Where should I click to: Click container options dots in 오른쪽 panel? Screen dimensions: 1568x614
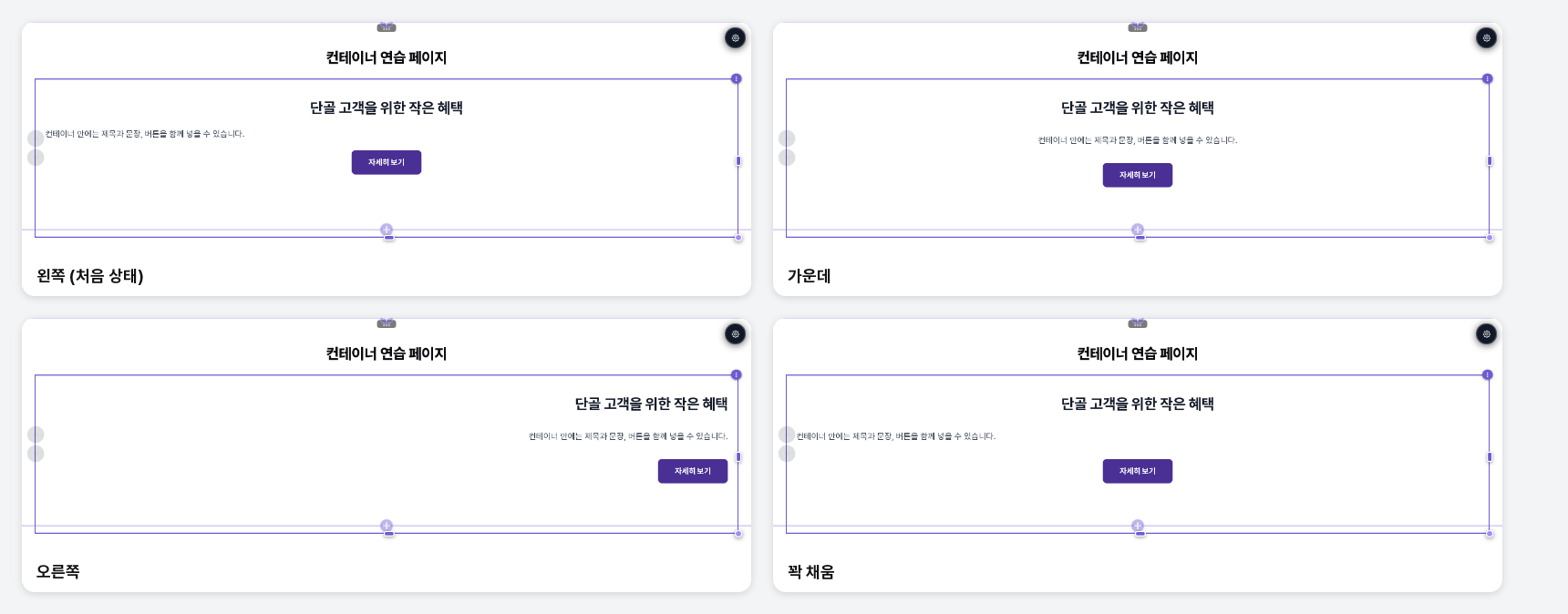[737, 375]
